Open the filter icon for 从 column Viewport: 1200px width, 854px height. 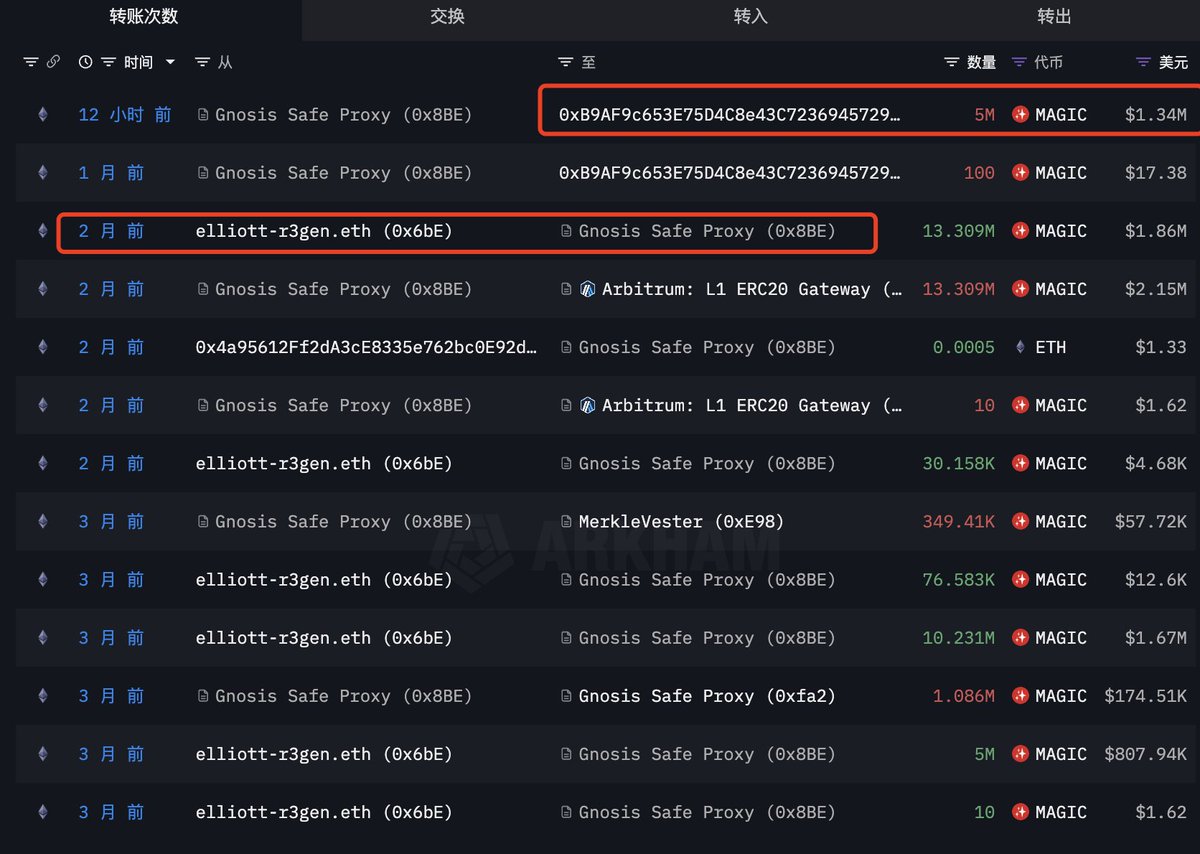point(203,62)
